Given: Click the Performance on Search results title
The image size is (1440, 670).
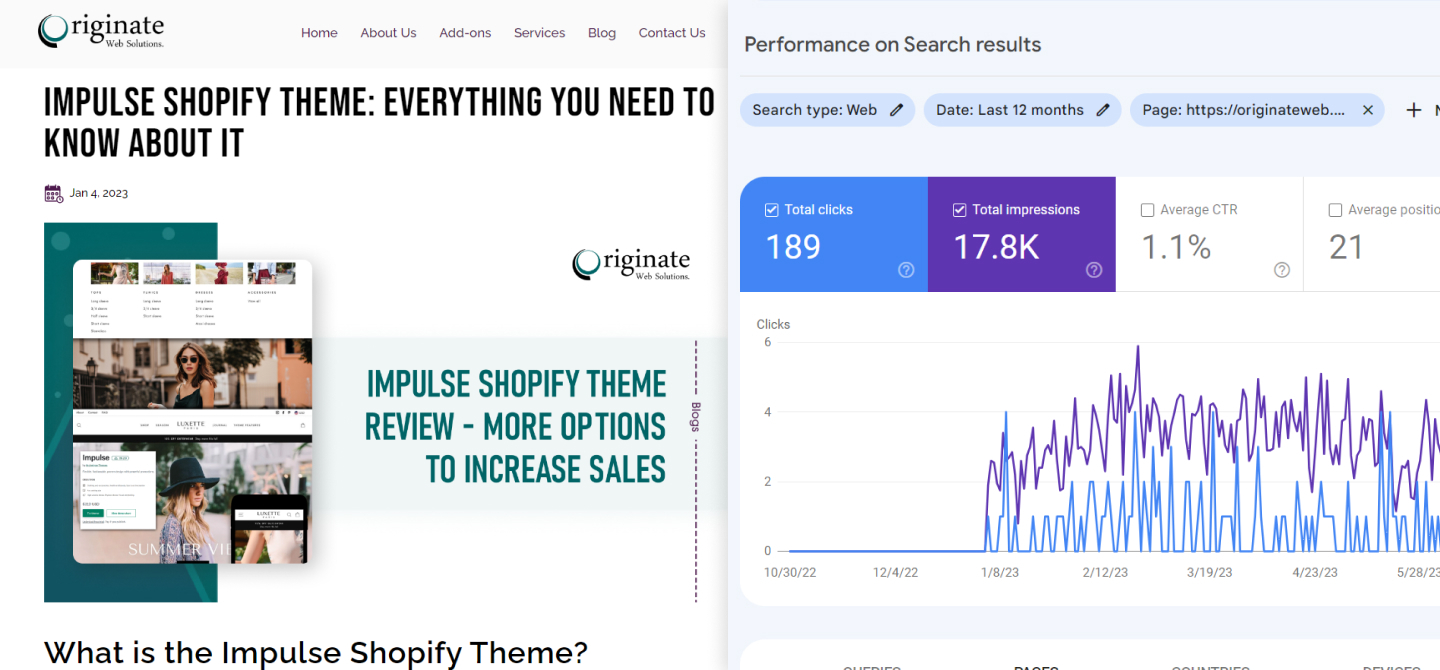Looking at the screenshot, I should (893, 45).
